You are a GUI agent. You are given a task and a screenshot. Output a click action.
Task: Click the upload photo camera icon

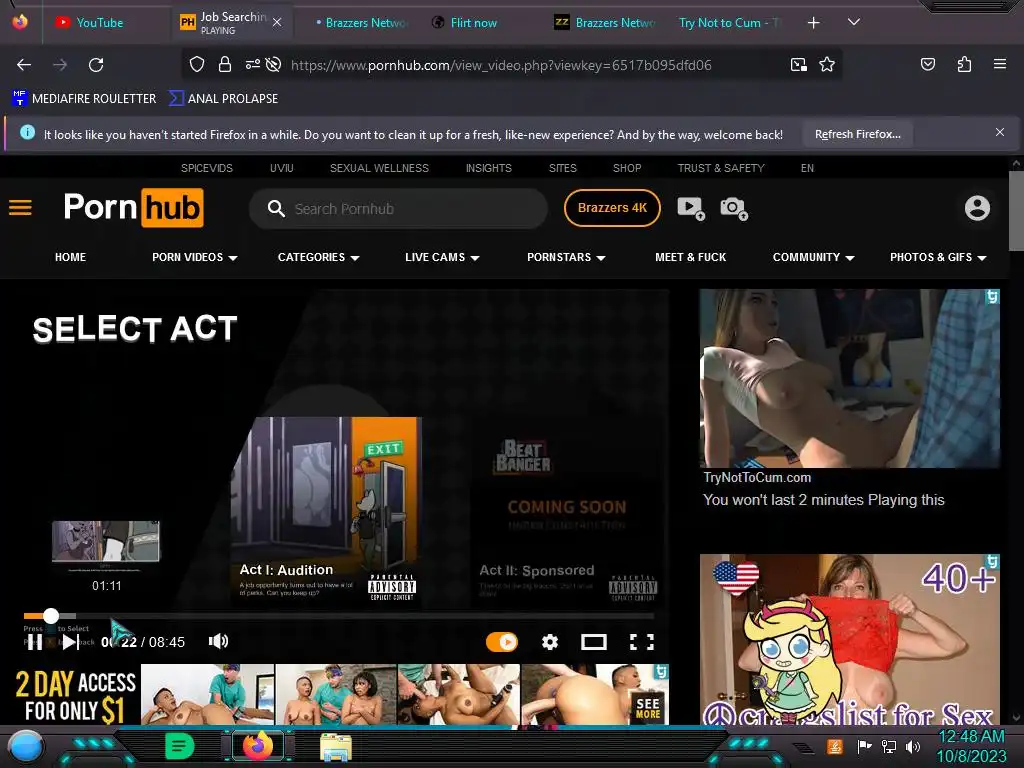point(733,208)
